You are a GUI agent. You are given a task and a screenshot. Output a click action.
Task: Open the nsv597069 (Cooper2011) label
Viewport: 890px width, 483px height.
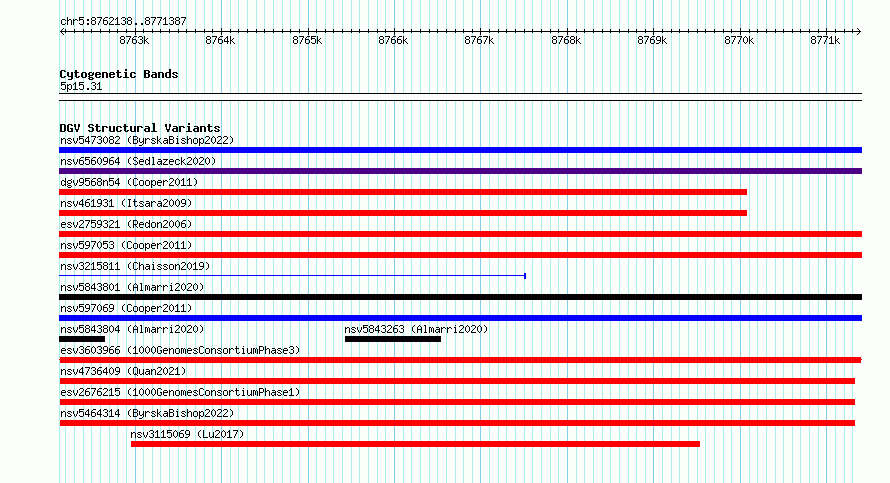pos(126,308)
